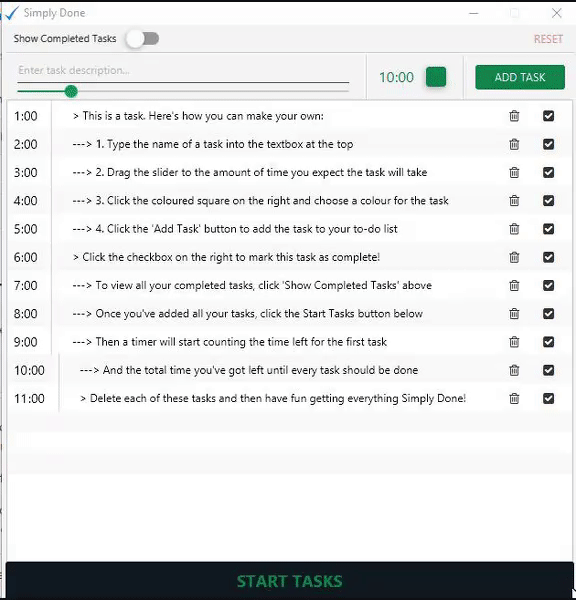This screenshot has width=576, height=600.
Task: Tick the 'And the total time' task checkbox
Action: pos(548,370)
